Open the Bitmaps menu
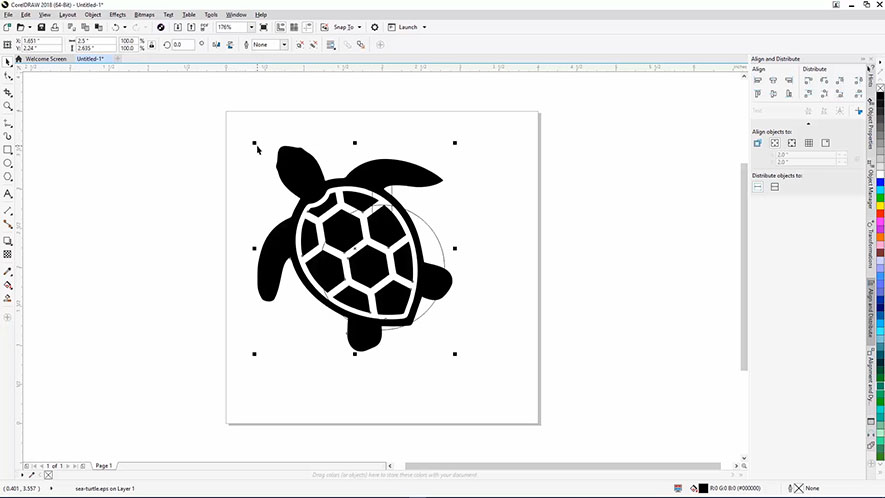The width and height of the screenshot is (885, 498). point(144,15)
